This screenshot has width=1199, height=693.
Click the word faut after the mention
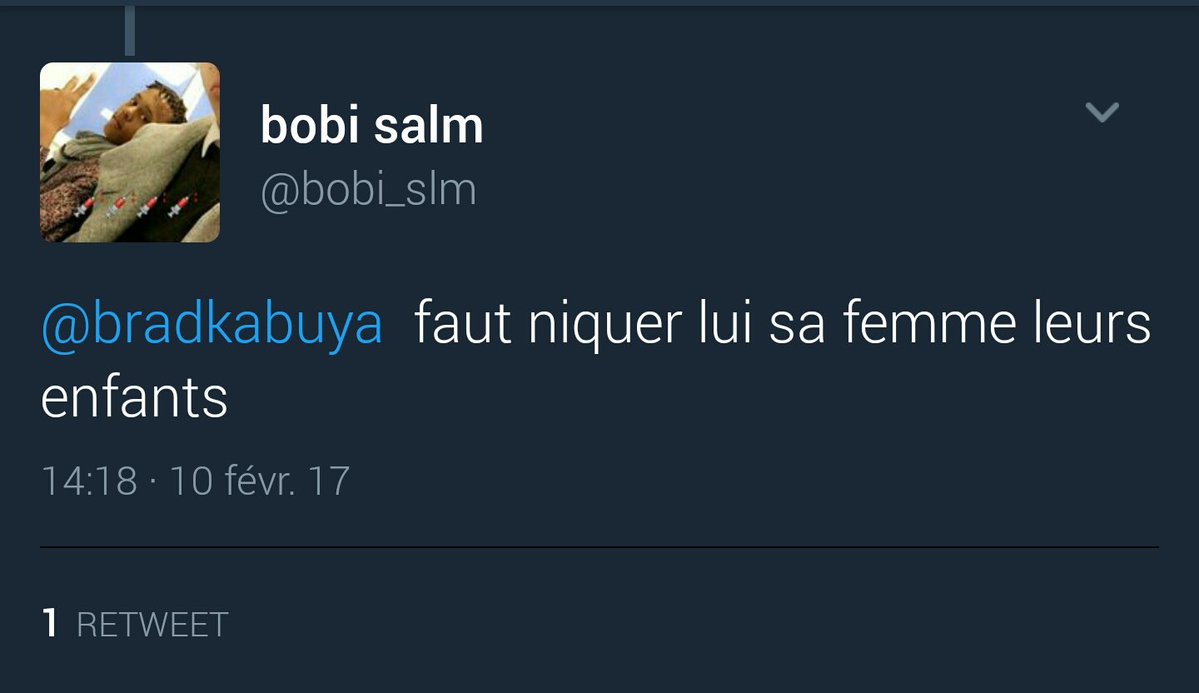pos(463,324)
